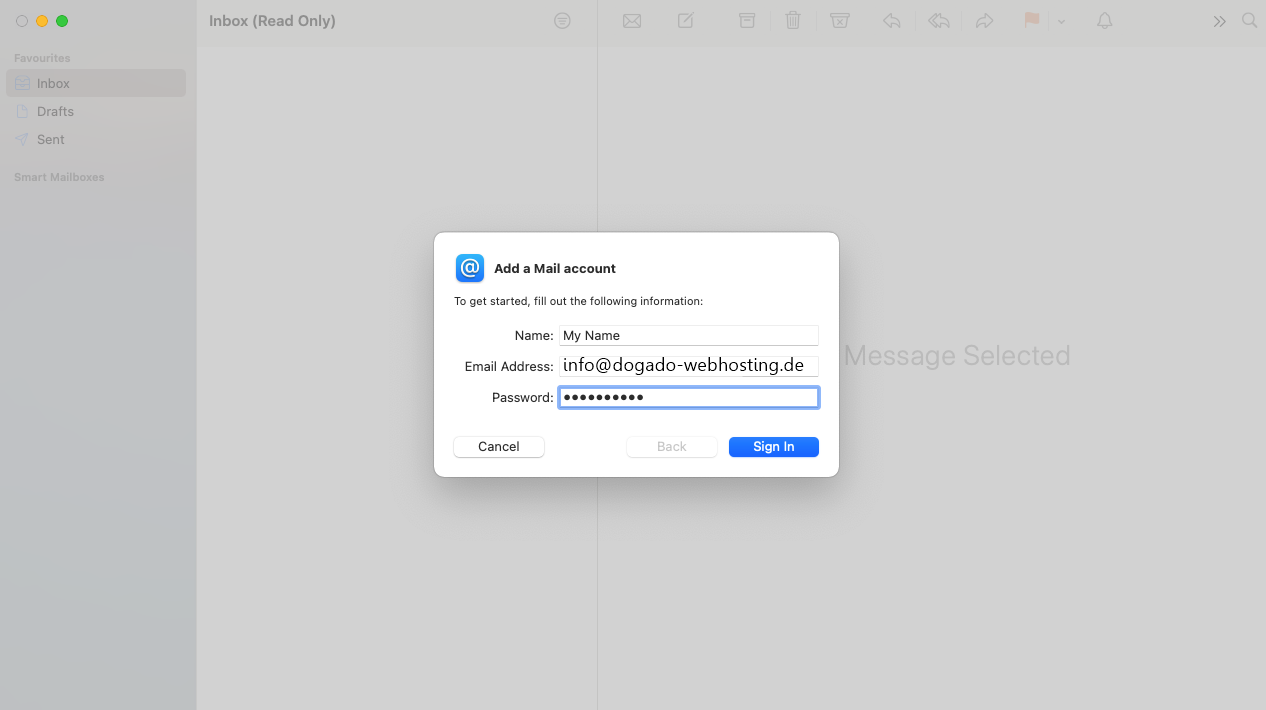Flag the message with orange flag
1266x710 pixels.
click(x=1032, y=21)
